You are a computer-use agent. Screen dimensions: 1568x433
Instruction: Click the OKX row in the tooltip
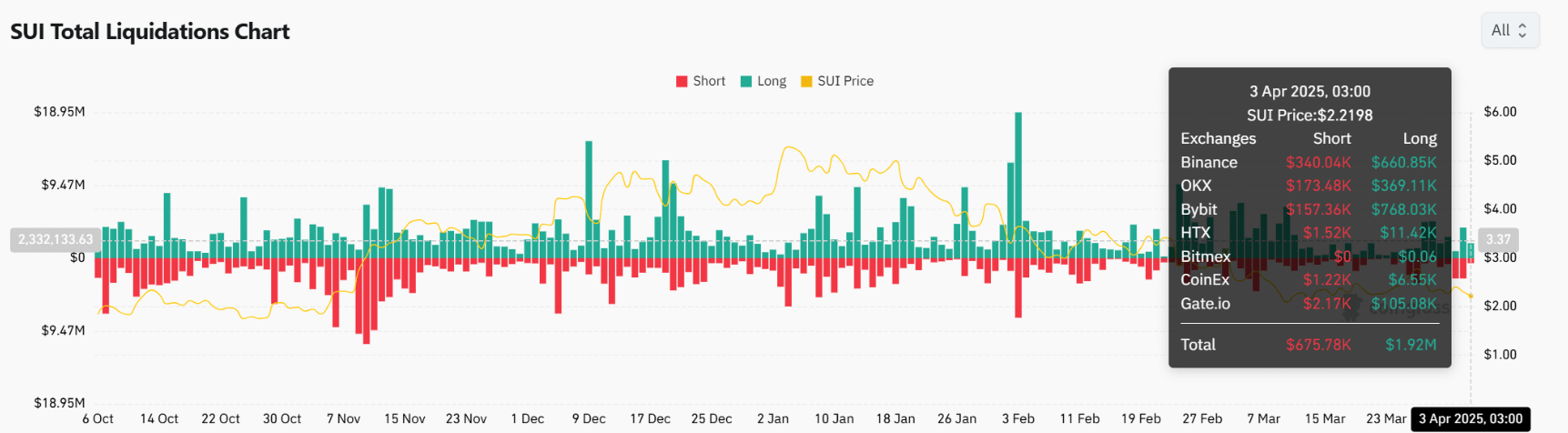tap(1308, 186)
